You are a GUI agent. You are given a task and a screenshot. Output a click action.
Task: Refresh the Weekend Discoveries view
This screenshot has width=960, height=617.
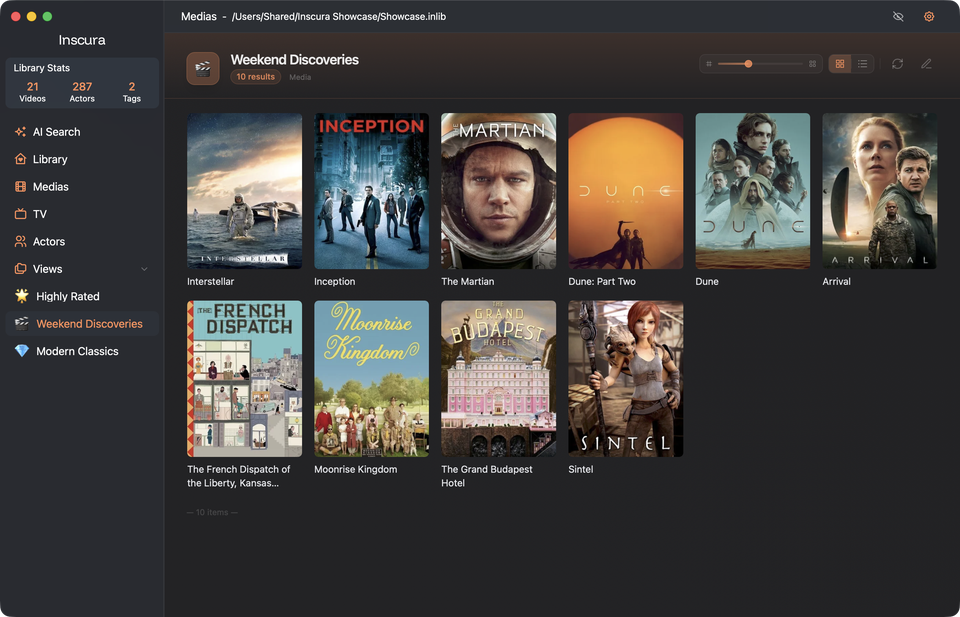898,64
